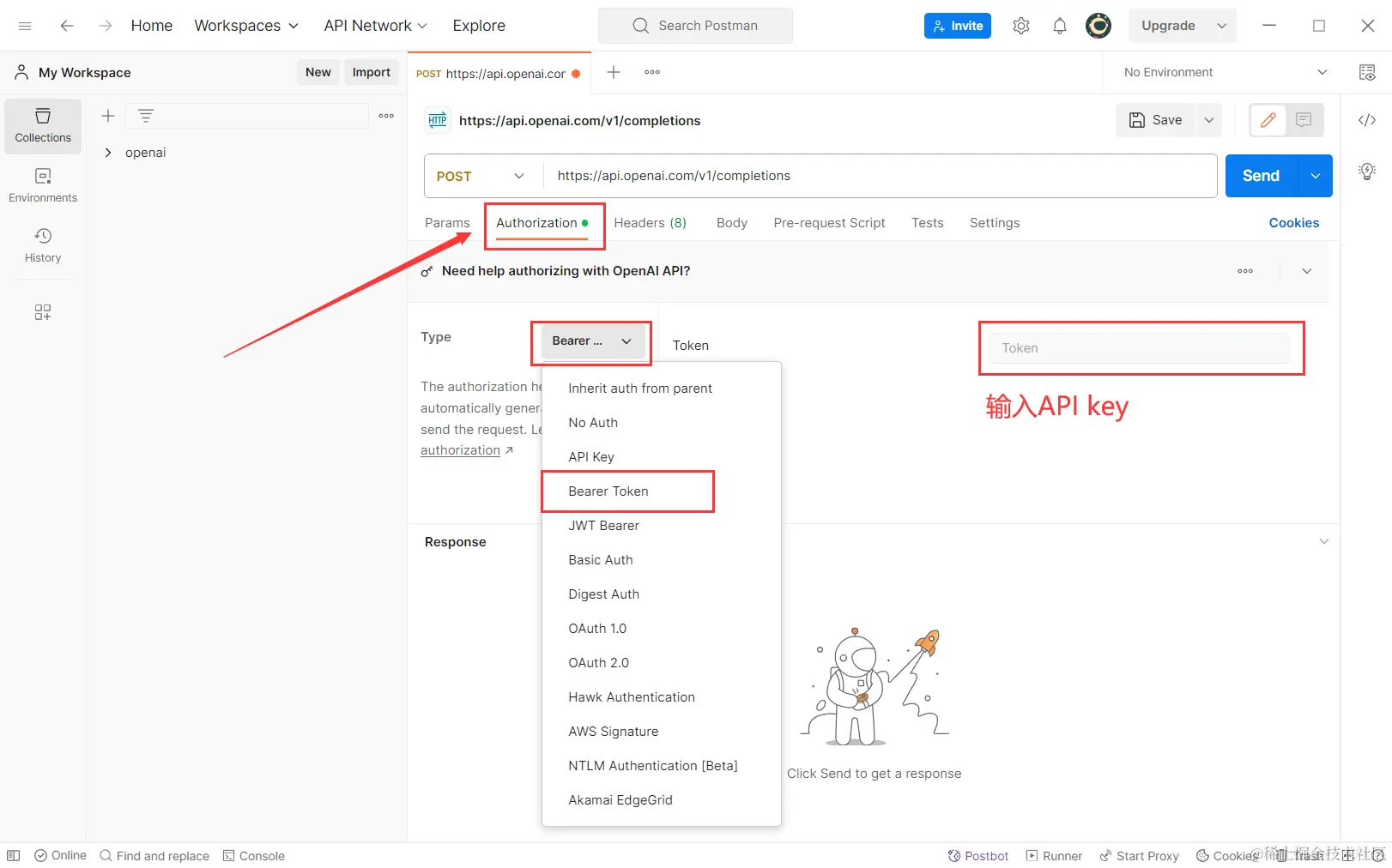
Task: Click the Save button
Action: point(1156,120)
